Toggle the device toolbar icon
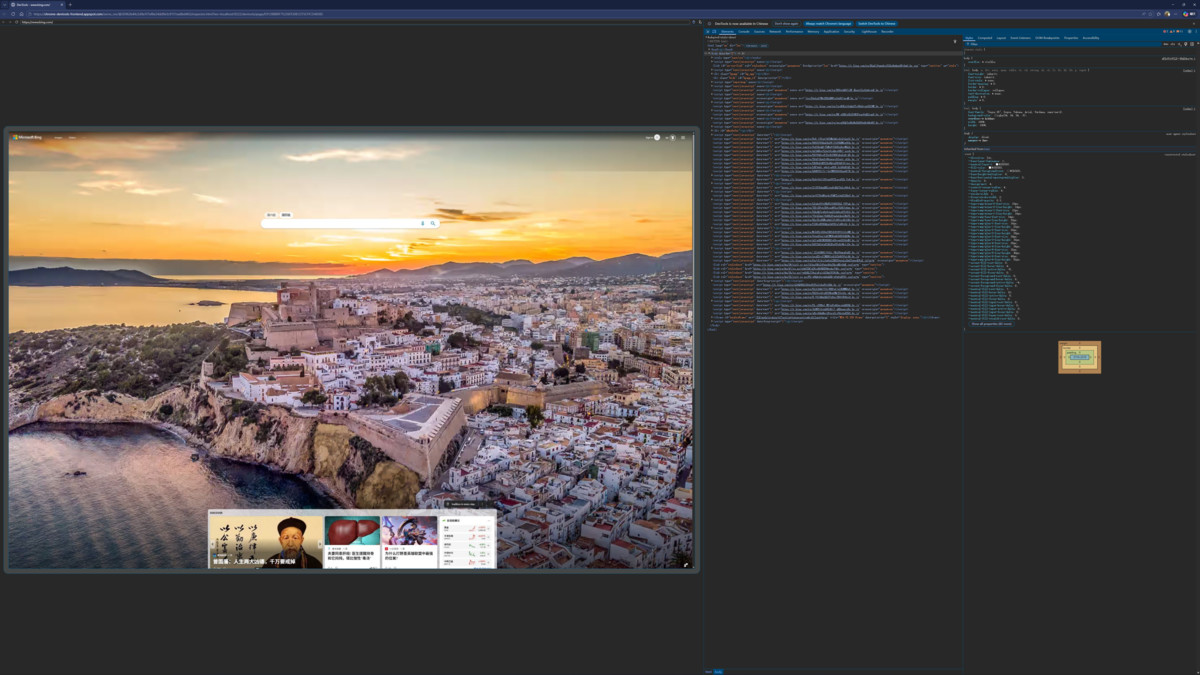This screenshot has width=1200, height=675. click(714, 31)
